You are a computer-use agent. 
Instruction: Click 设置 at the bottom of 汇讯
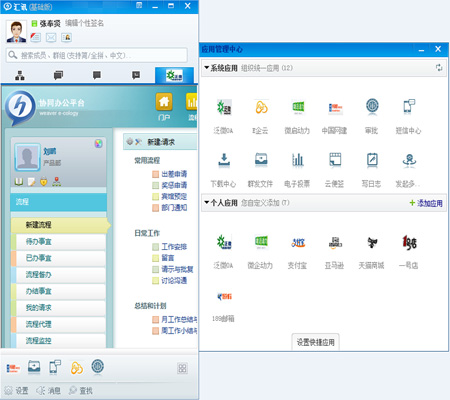17,390
